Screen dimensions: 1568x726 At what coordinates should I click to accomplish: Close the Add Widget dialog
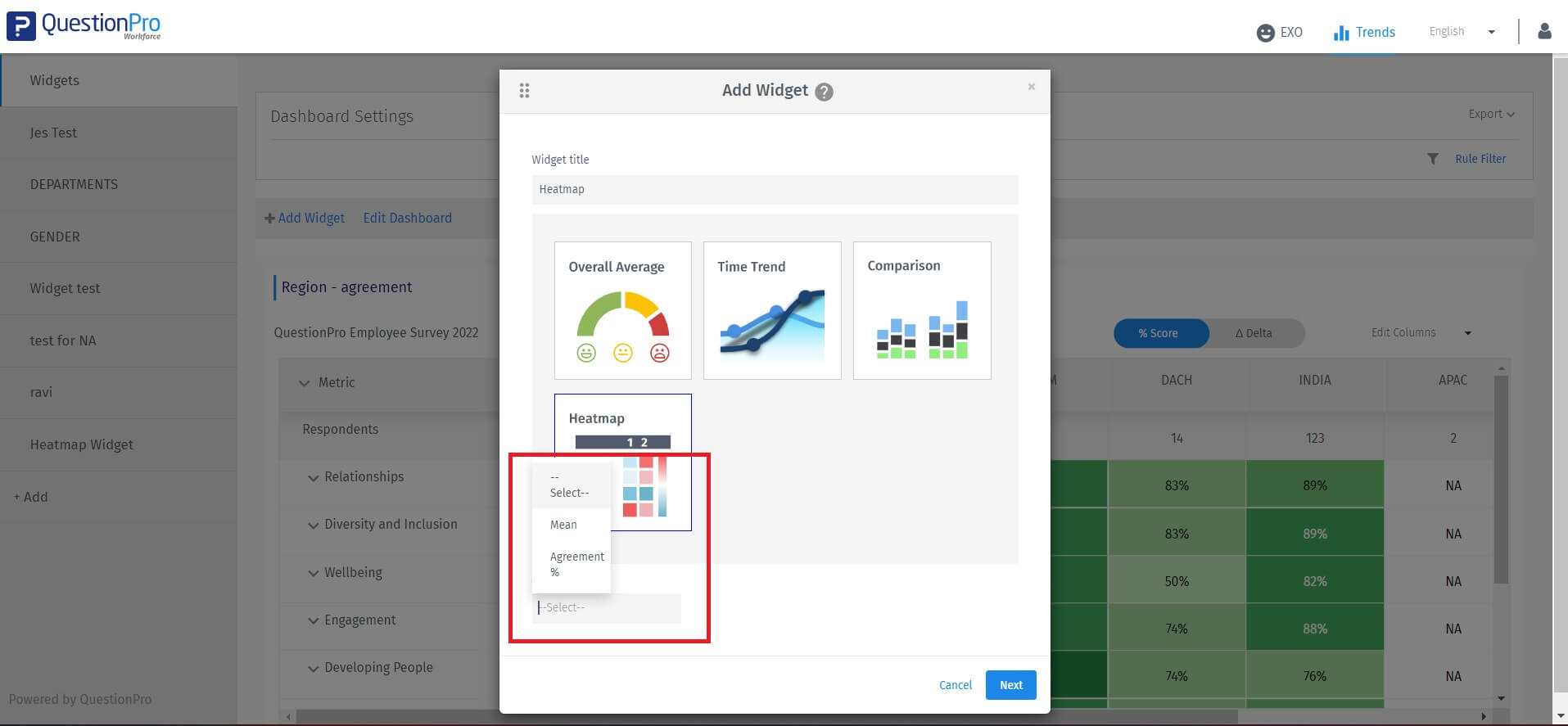pos(1032,87)
